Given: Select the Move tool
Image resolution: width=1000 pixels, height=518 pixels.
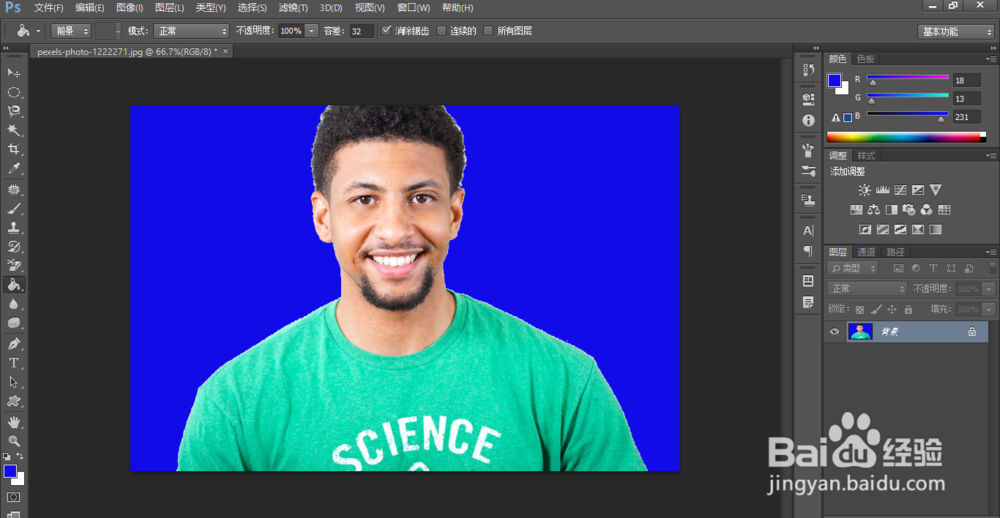Looking at the screenshot, I should pos(13,73).
